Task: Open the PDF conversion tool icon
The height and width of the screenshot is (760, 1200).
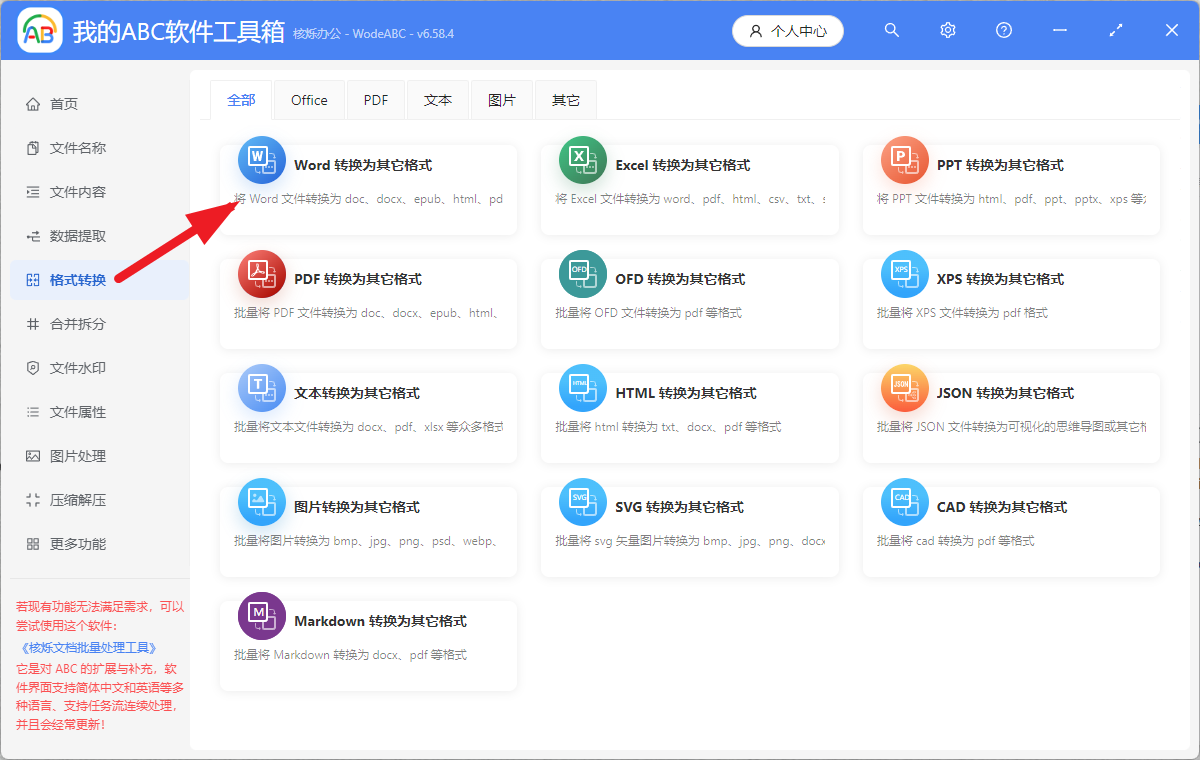Action: coord(261,274)
